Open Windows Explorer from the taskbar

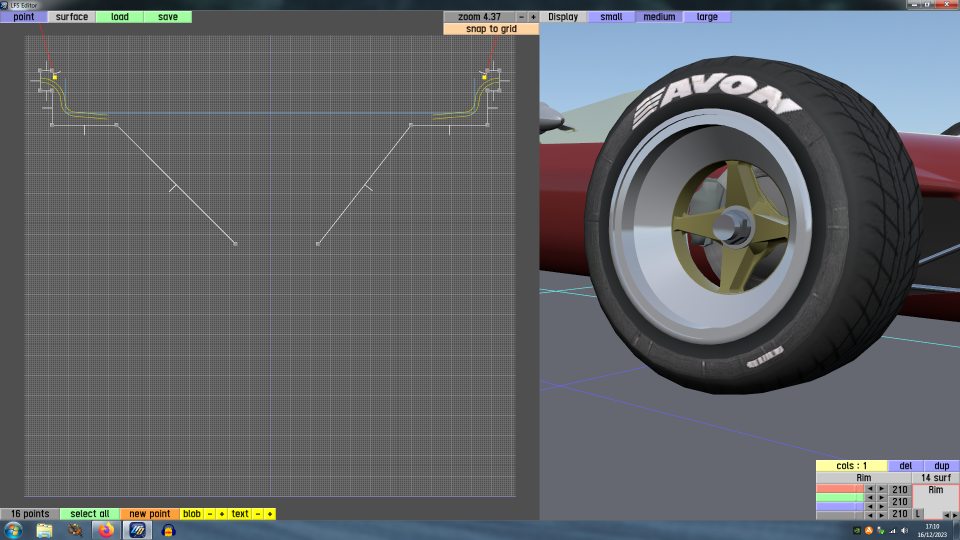coord(44,530)
